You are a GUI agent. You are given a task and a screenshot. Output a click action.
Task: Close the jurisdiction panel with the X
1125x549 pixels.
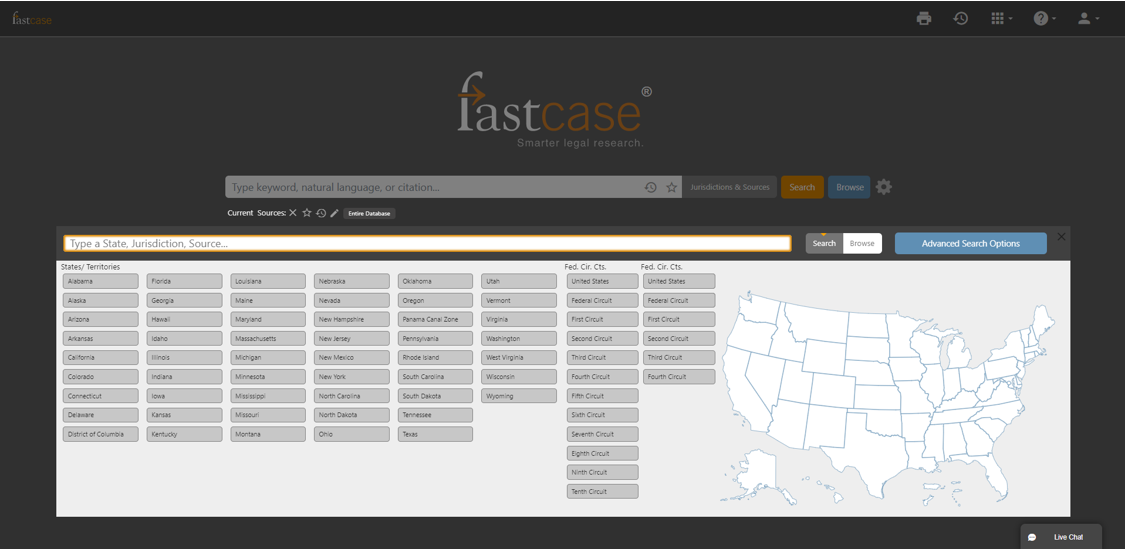pos(1061,236)
